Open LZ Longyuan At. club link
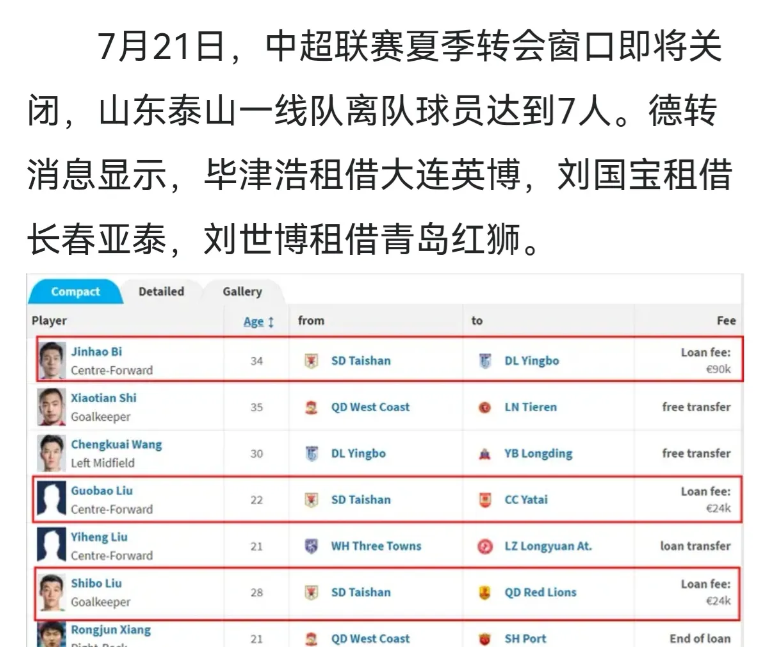765x647 pixels. coord(548,546)
